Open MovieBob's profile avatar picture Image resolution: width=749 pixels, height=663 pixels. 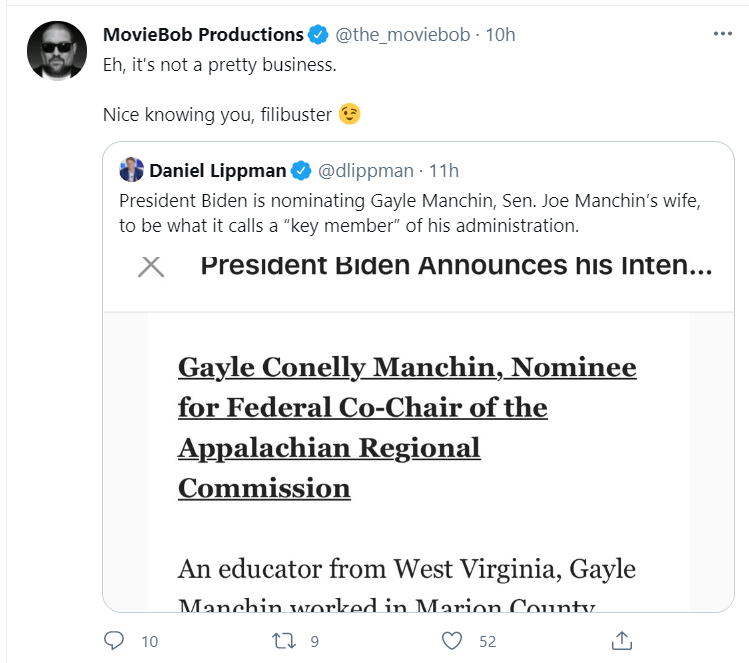pos(57,51)
